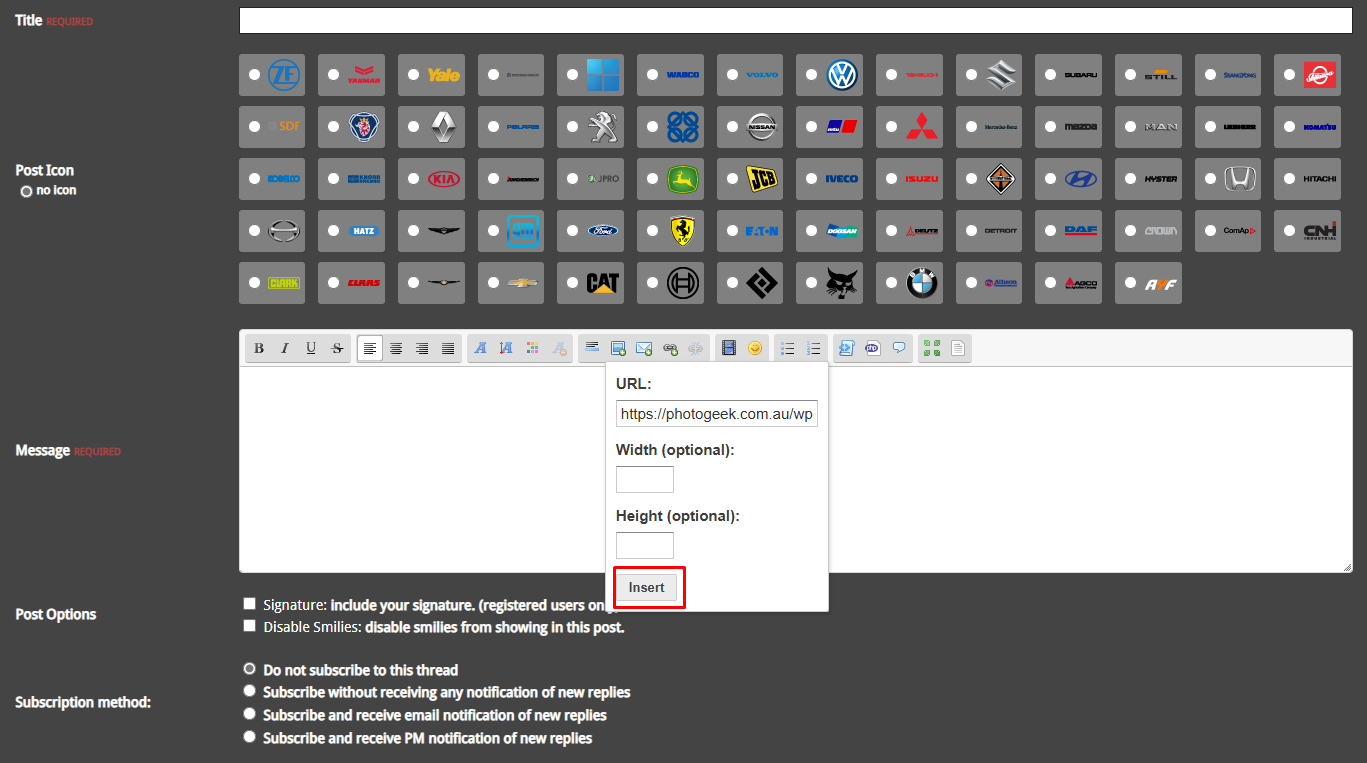Choose the Ford post icon
Viewport: 1367px width, 763px height.
573,231
